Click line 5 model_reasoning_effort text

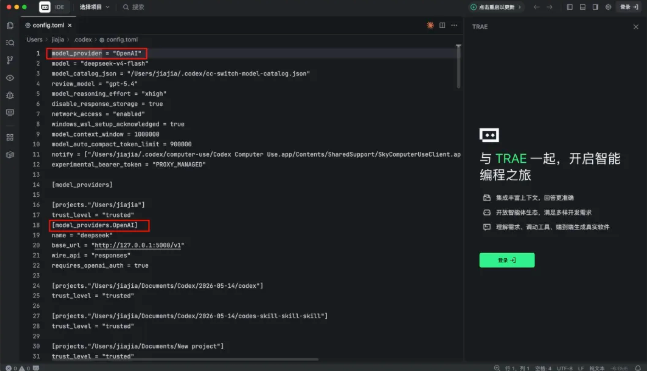109,94
